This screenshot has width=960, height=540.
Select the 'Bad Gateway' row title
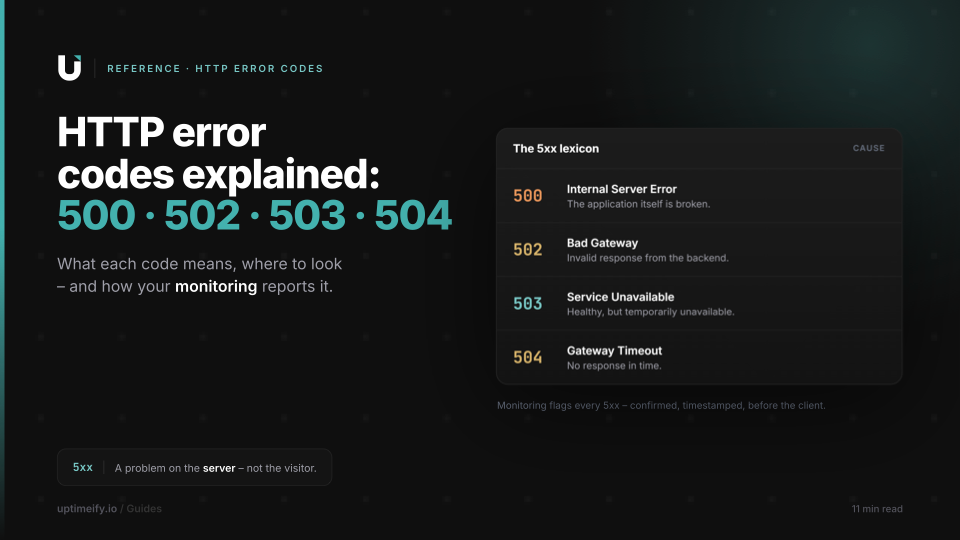[602, 243]
